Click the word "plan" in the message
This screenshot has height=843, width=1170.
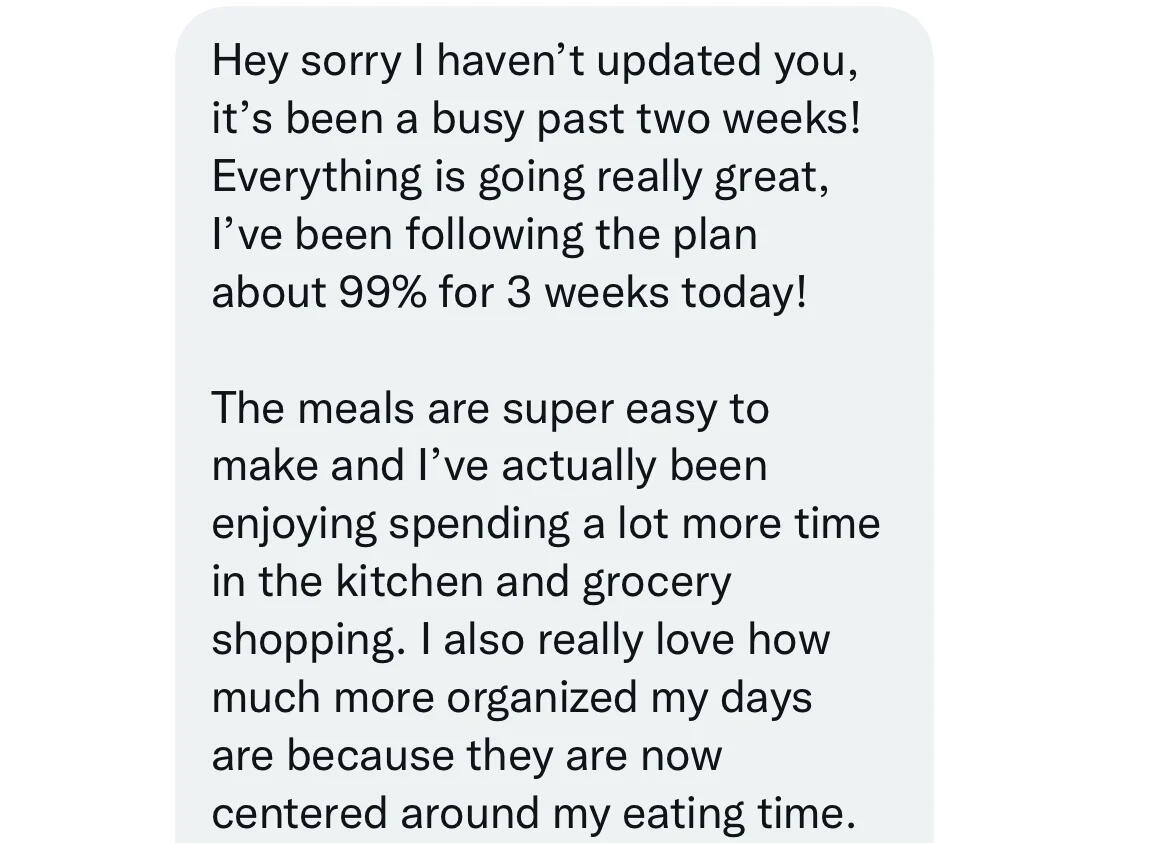(714, 236)
